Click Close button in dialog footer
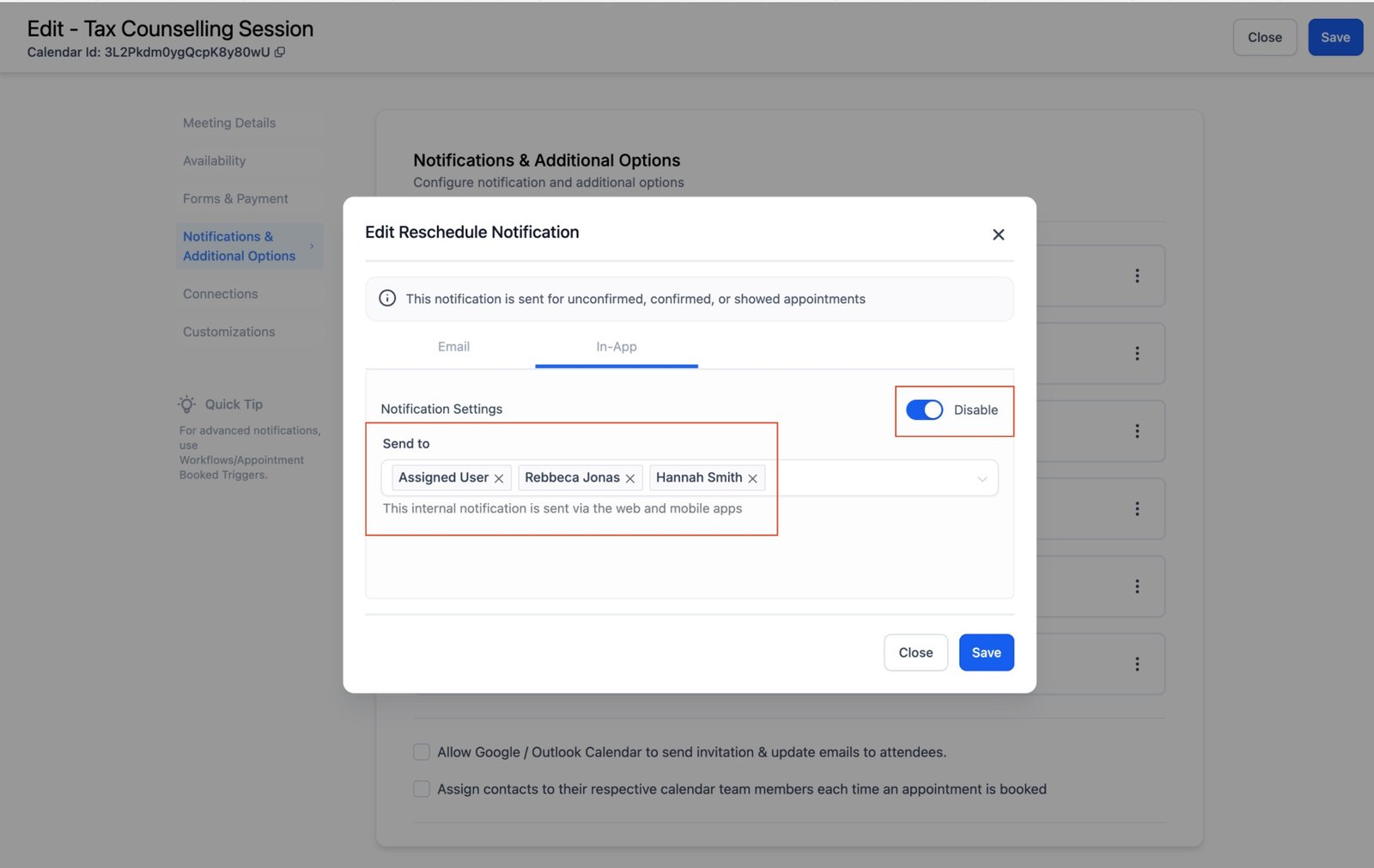This screenshot has width=1374, height=868. 915,653
